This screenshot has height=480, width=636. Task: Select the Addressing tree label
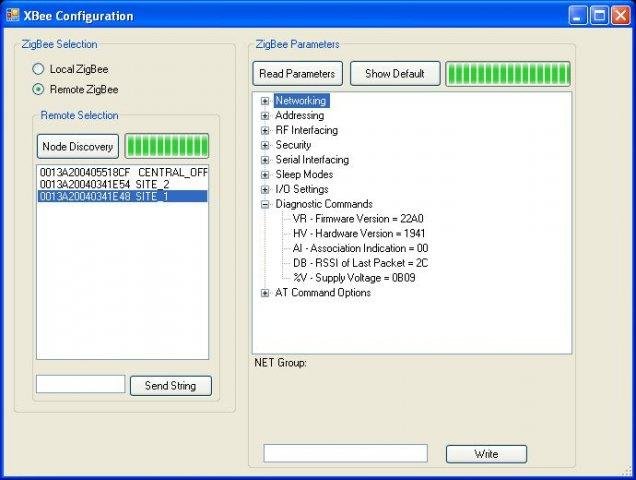300,115
